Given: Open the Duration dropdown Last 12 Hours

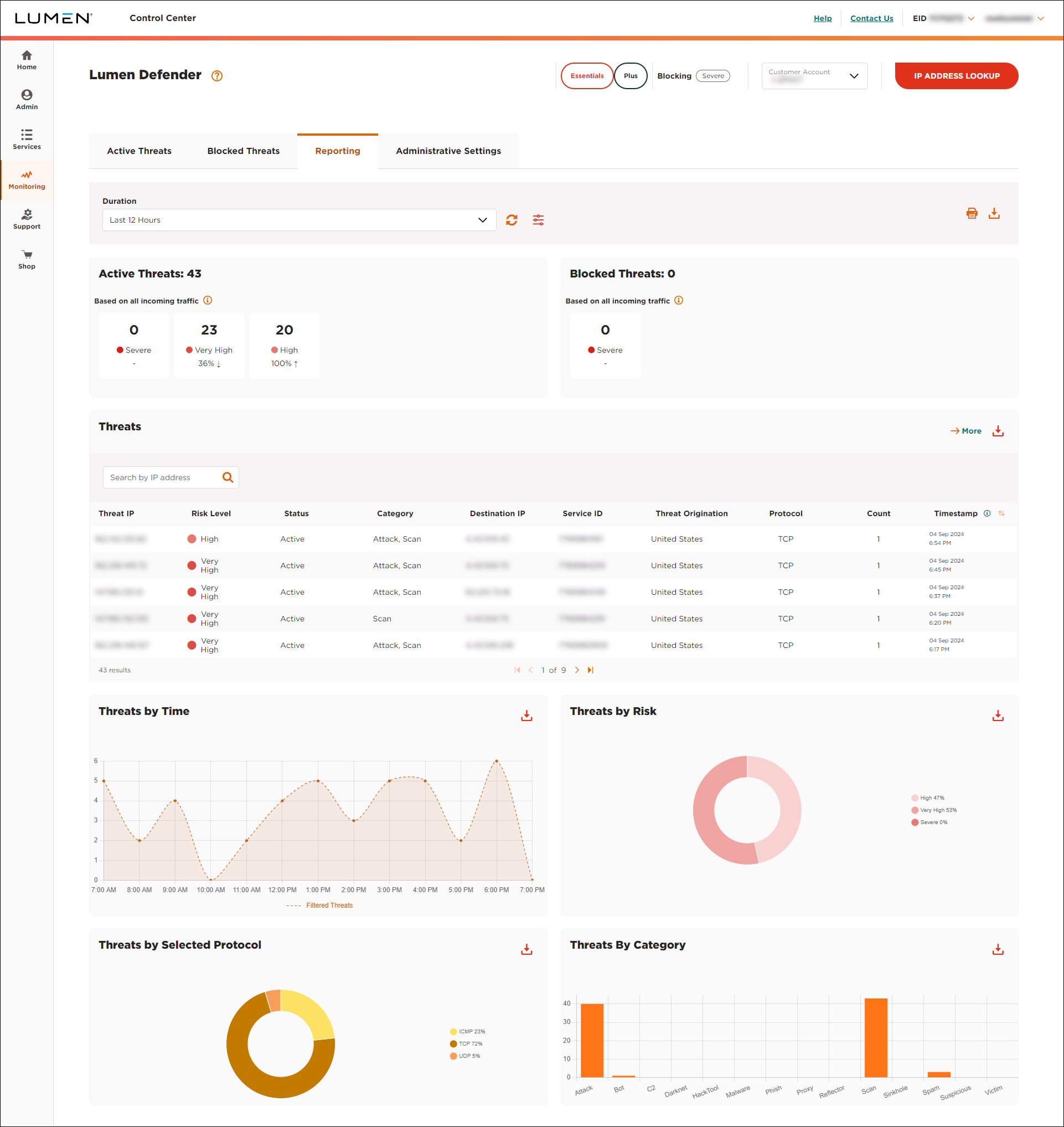Looking at the screenshot, I should point(299,220).
